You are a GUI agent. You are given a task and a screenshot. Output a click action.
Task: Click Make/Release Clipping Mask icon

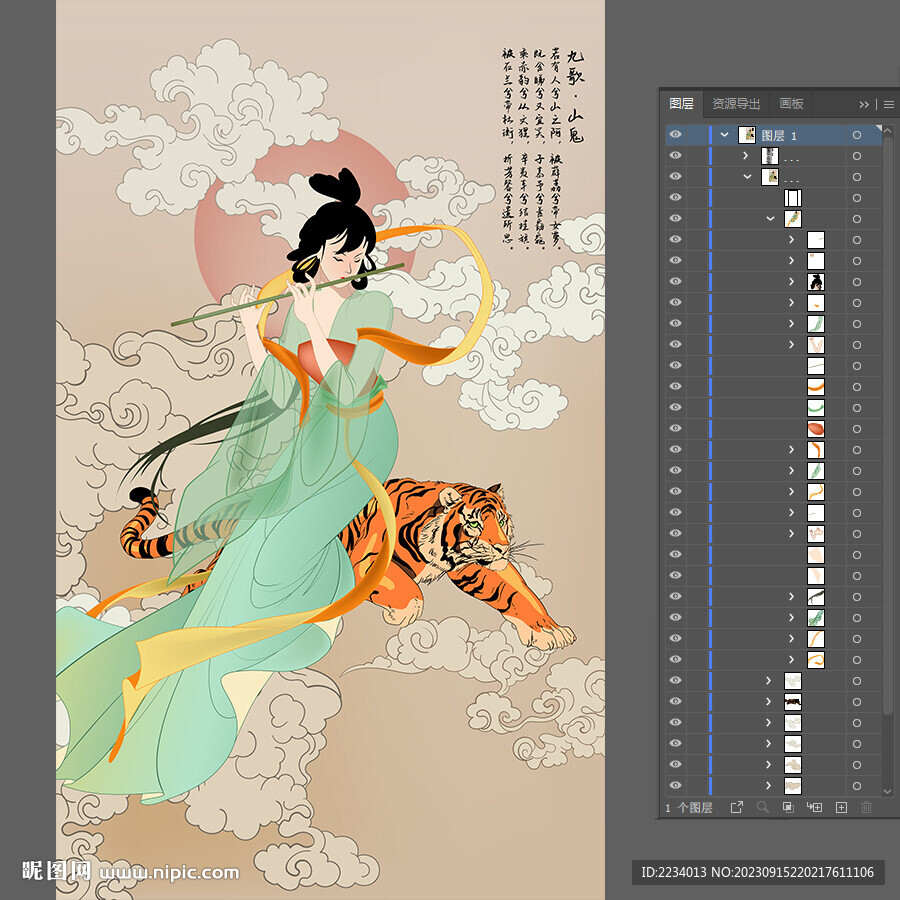pos(788,807)
